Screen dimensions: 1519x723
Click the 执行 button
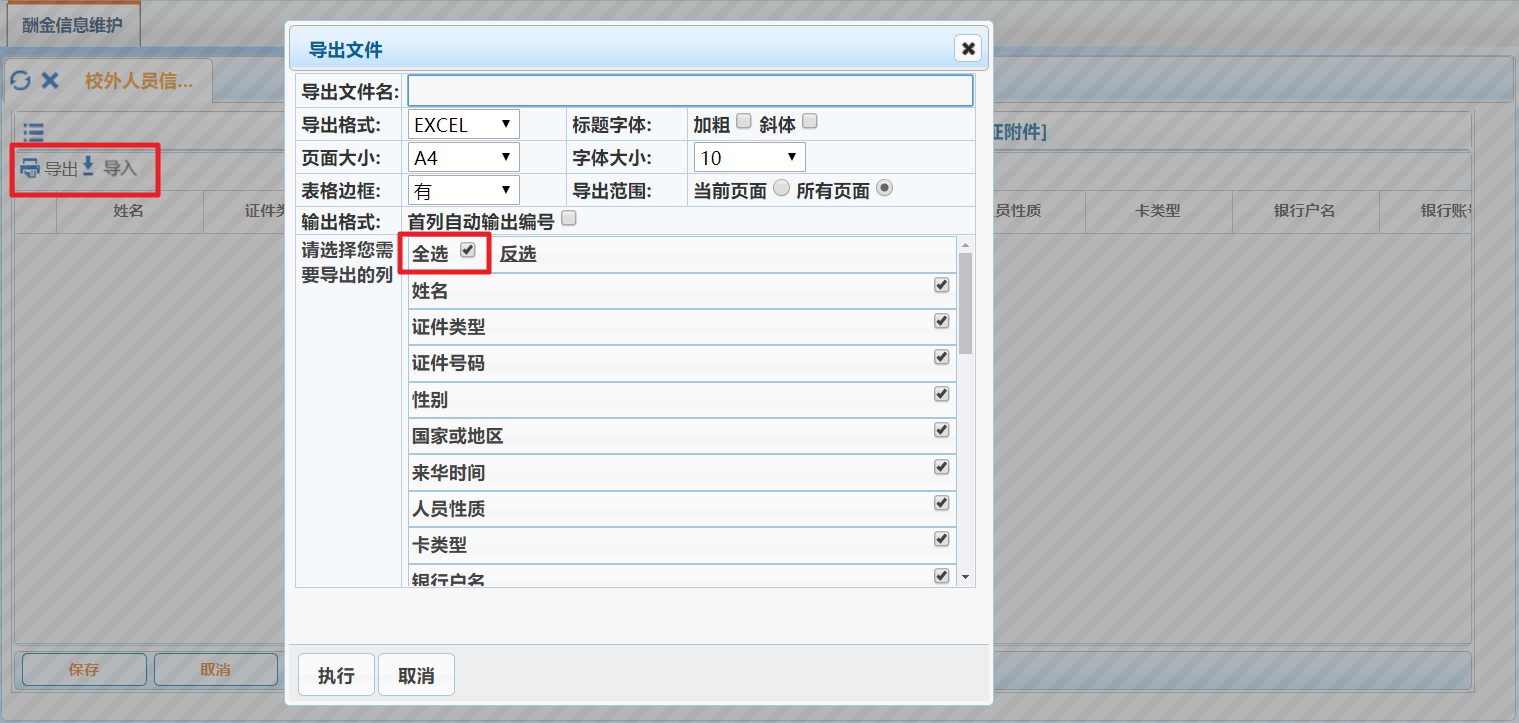[x=336, y=675]
